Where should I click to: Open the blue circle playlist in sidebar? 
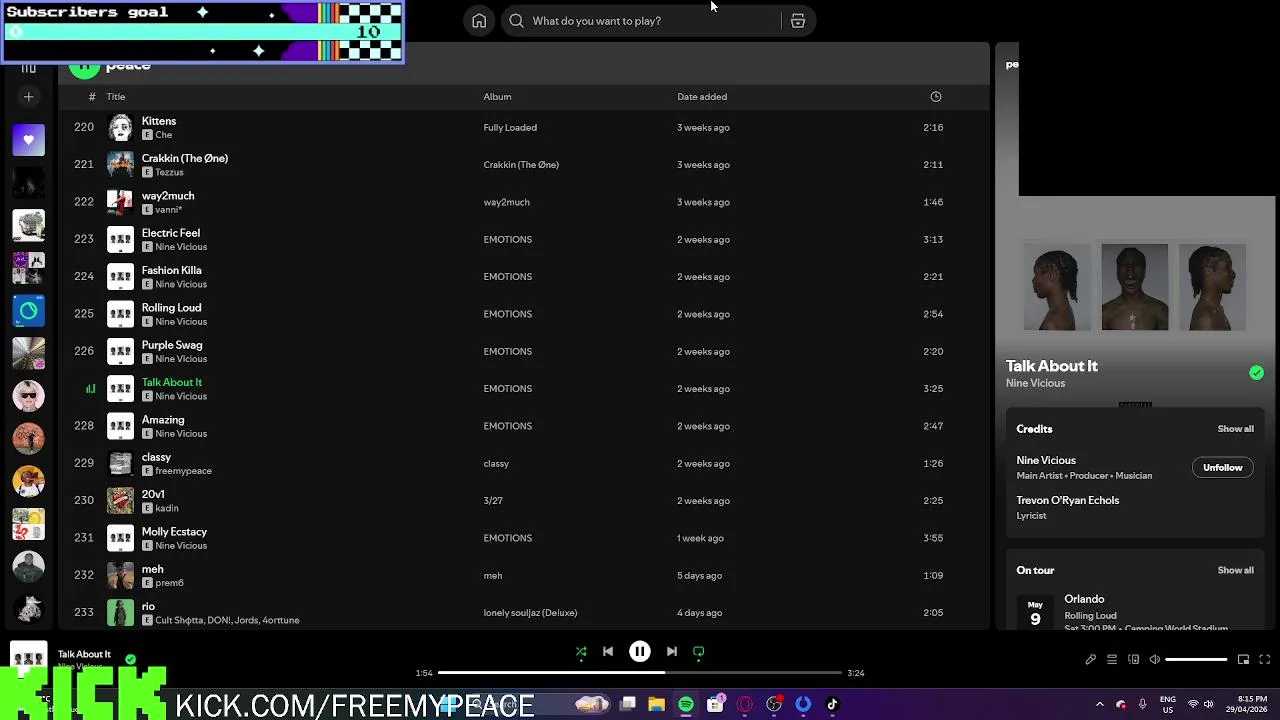point(28,311)
